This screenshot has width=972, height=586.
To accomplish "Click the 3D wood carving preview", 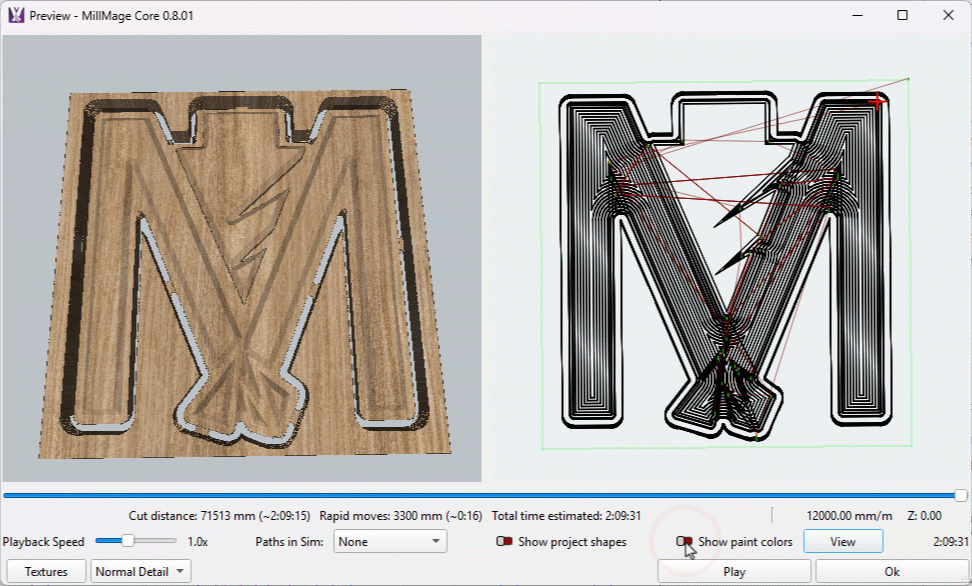I will coord(242,260).
